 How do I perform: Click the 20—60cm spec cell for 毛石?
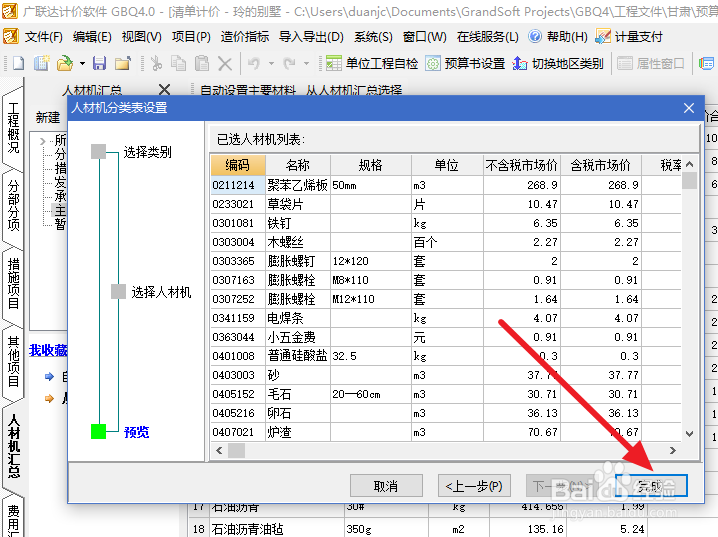click(x=370, y=394)
